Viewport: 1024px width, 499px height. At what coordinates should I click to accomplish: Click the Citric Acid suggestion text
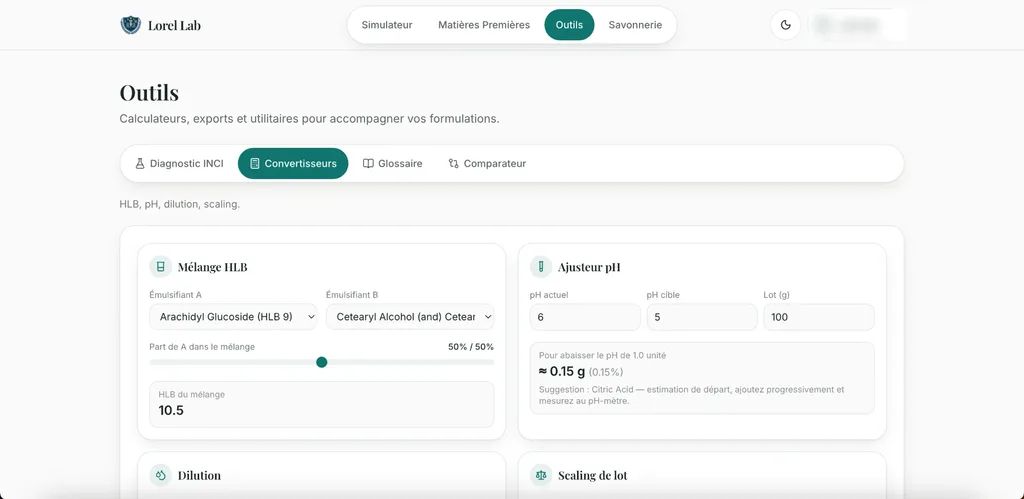[692, 395]
